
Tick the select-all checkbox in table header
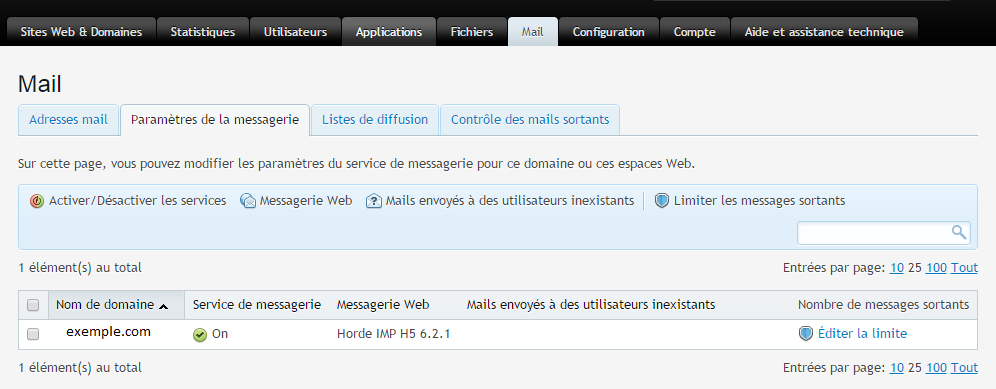pyautogui.click(x=33, y=306)
